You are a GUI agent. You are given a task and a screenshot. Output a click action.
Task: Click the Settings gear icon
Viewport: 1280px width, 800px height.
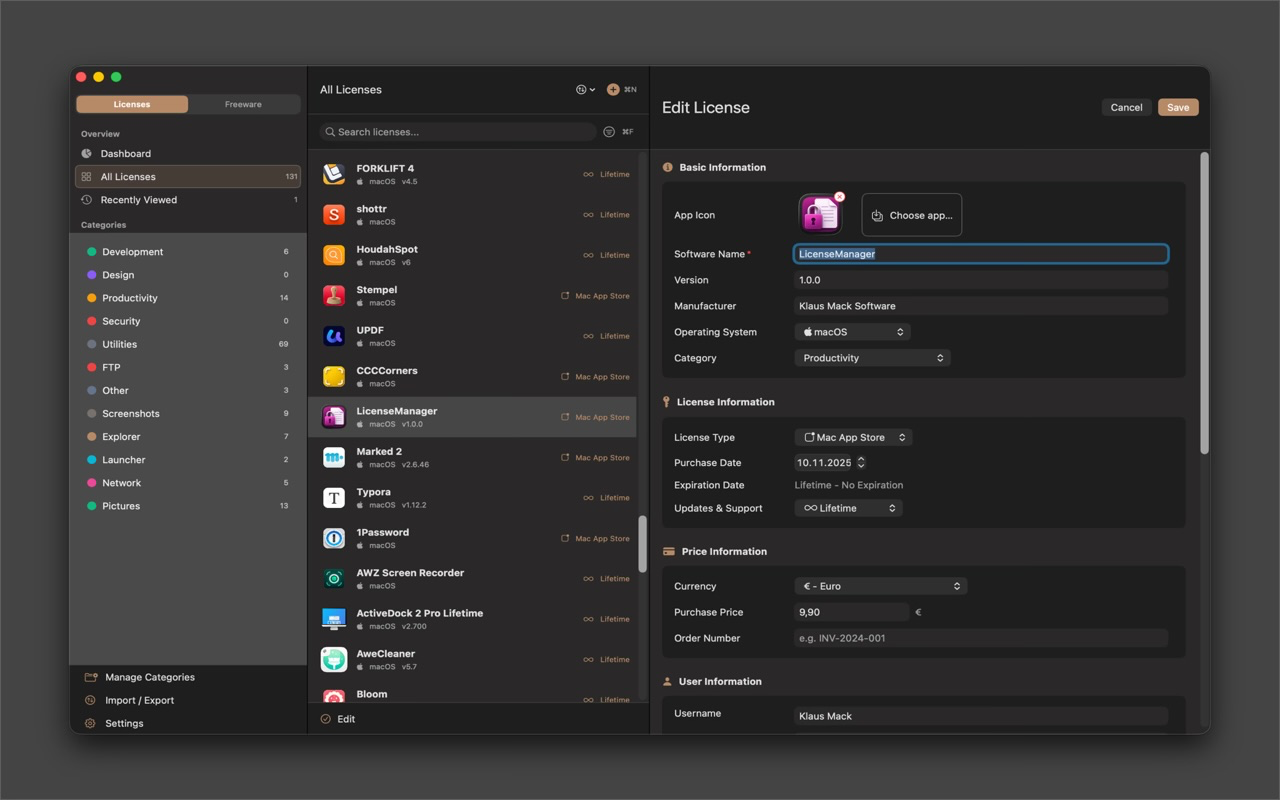(x=91, y=723)
